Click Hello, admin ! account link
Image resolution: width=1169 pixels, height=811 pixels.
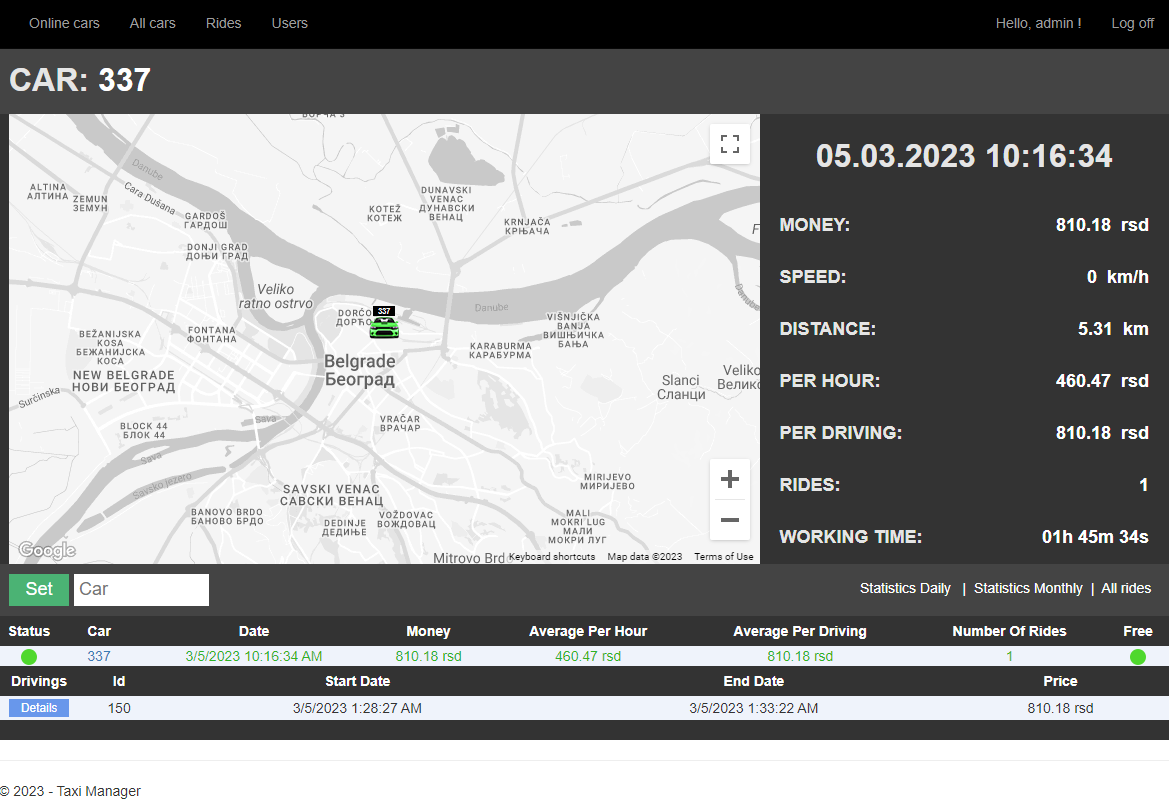coord(1039,23)
